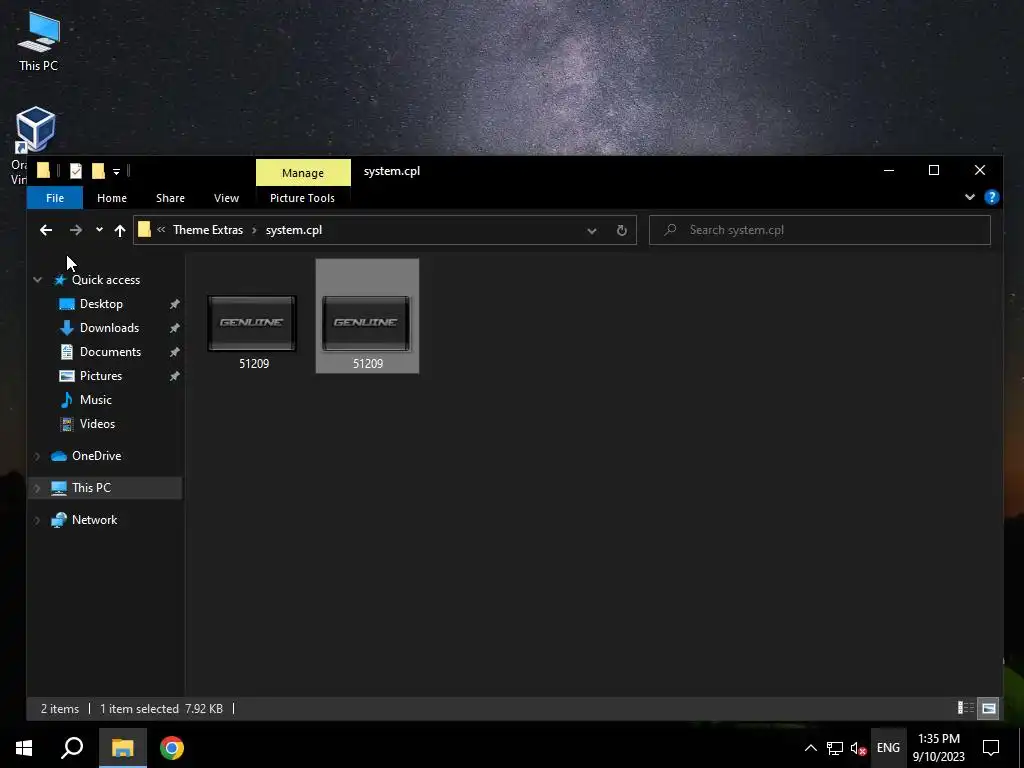Refresh the system.cpl folder
Viewport: 1024px width, 768px height.
(622, 231)
